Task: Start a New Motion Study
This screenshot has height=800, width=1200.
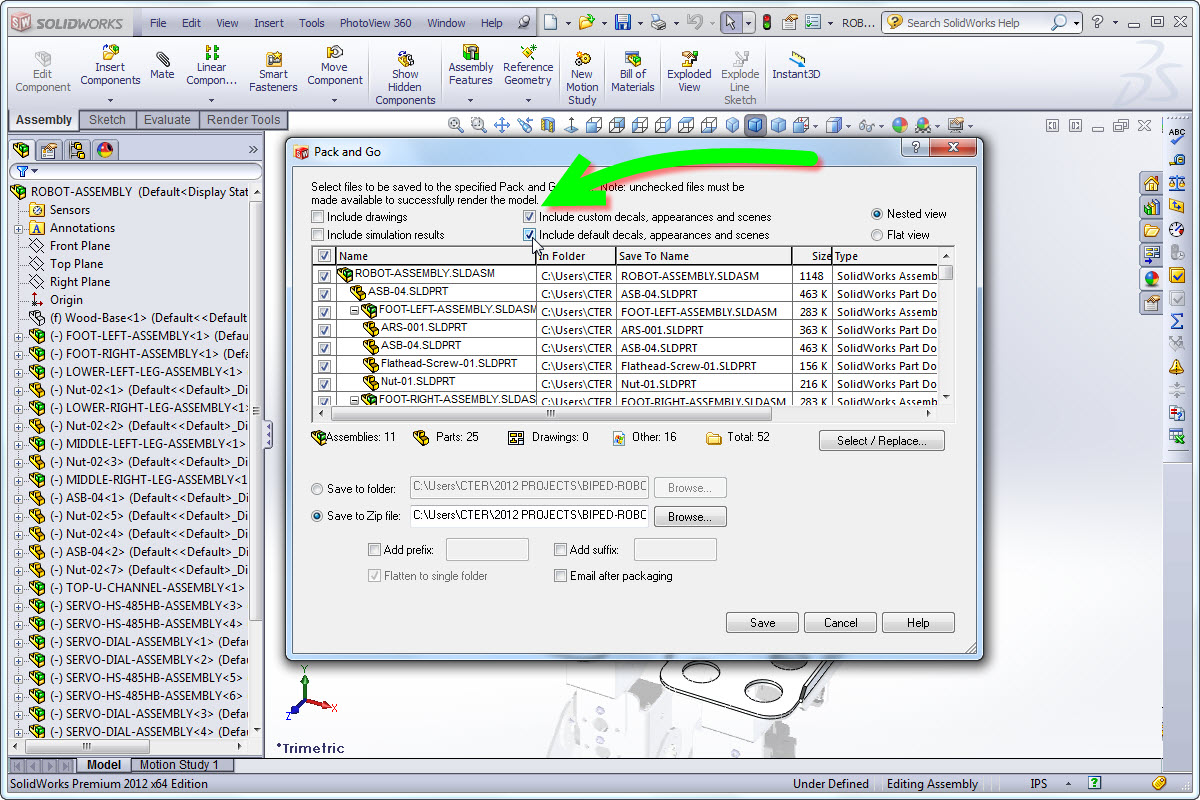Action: pos(582,78)
